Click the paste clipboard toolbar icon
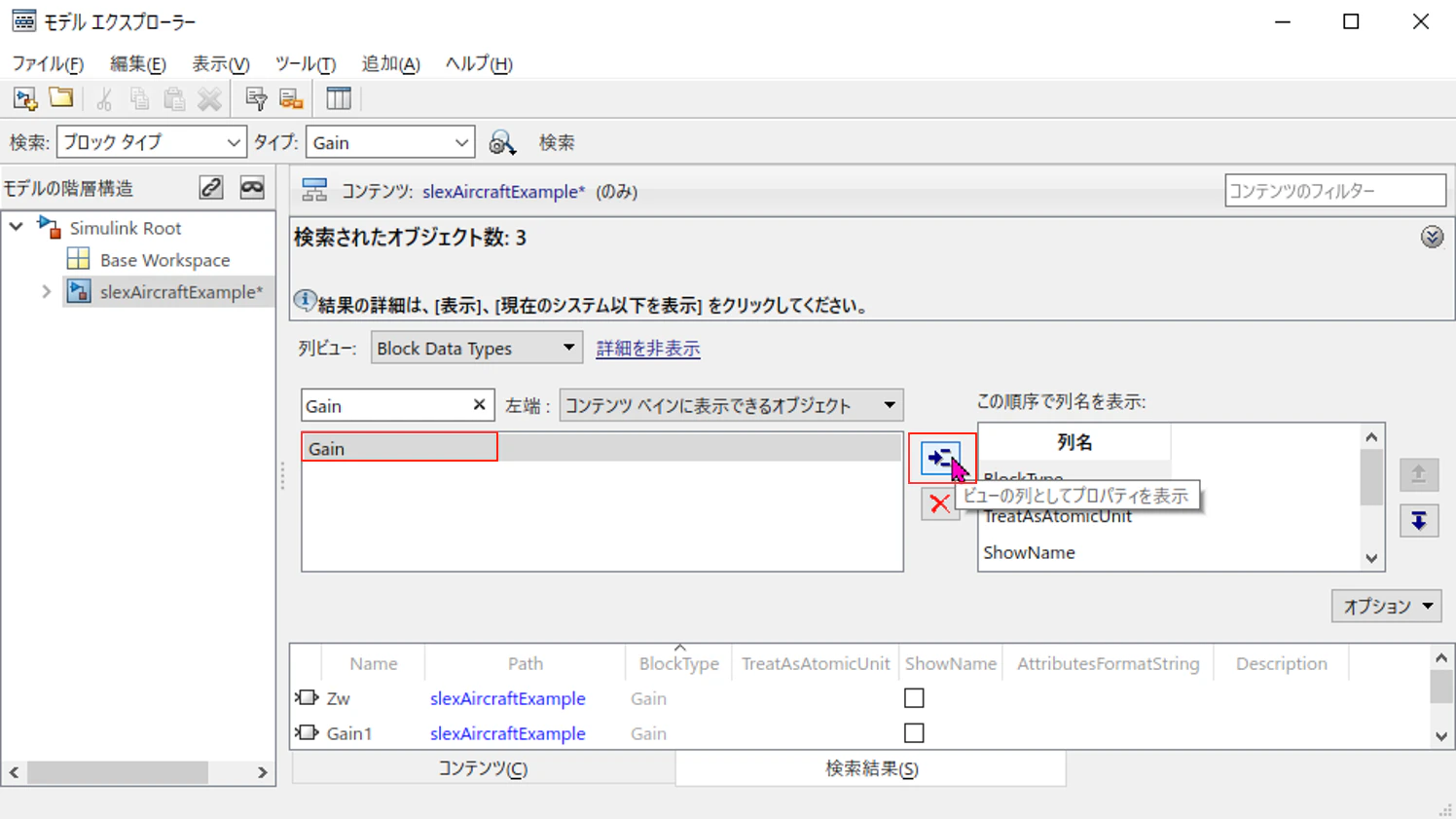 (x=174, y=98)
